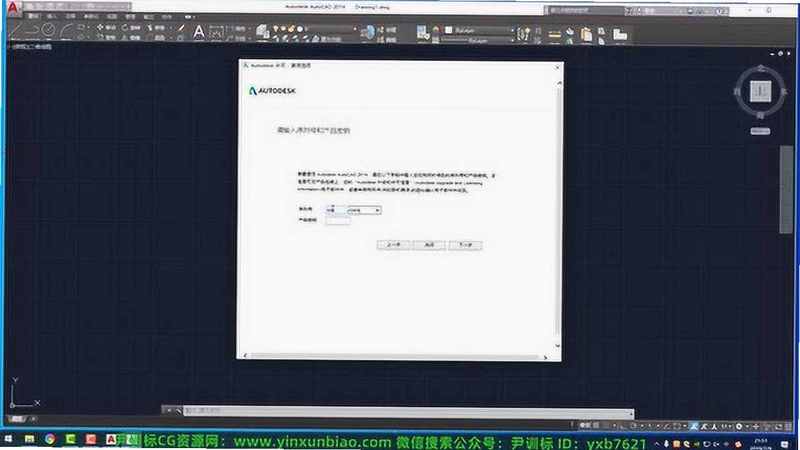Click the Model layout tab

coord(17,419)
